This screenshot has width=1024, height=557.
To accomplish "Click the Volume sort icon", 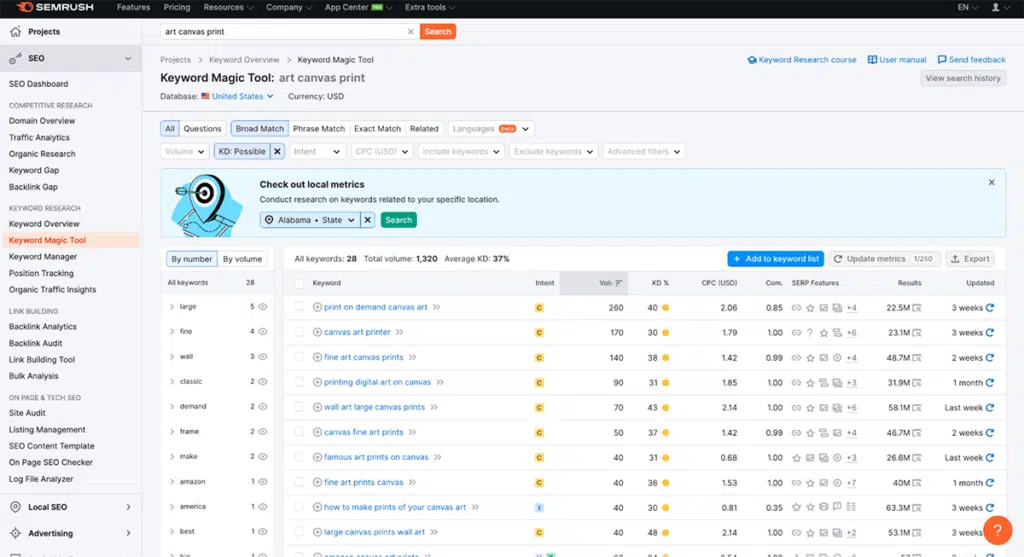I will (618, 283).
